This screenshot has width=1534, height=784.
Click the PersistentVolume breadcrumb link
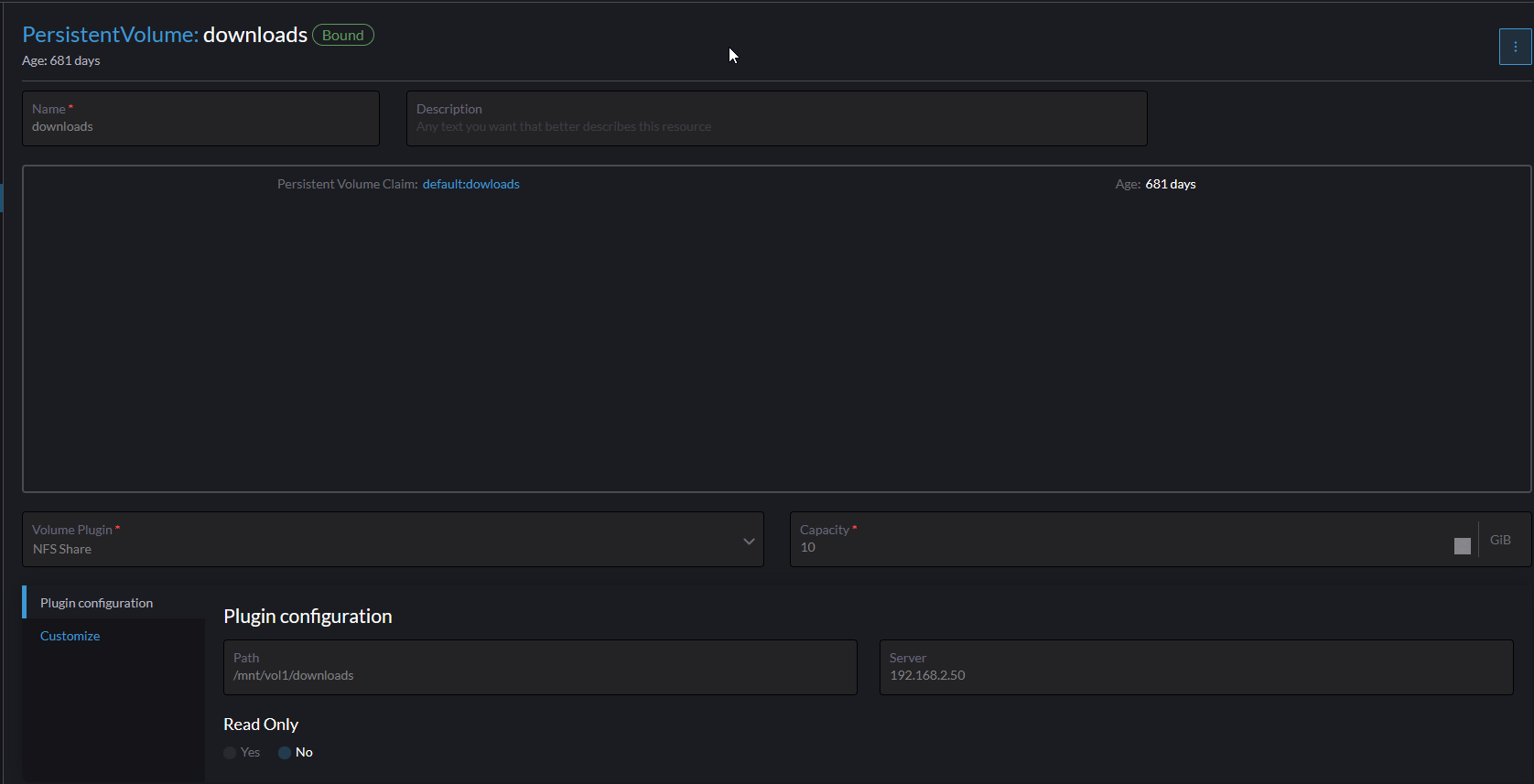pyautogui.click(x=110, y=35)
